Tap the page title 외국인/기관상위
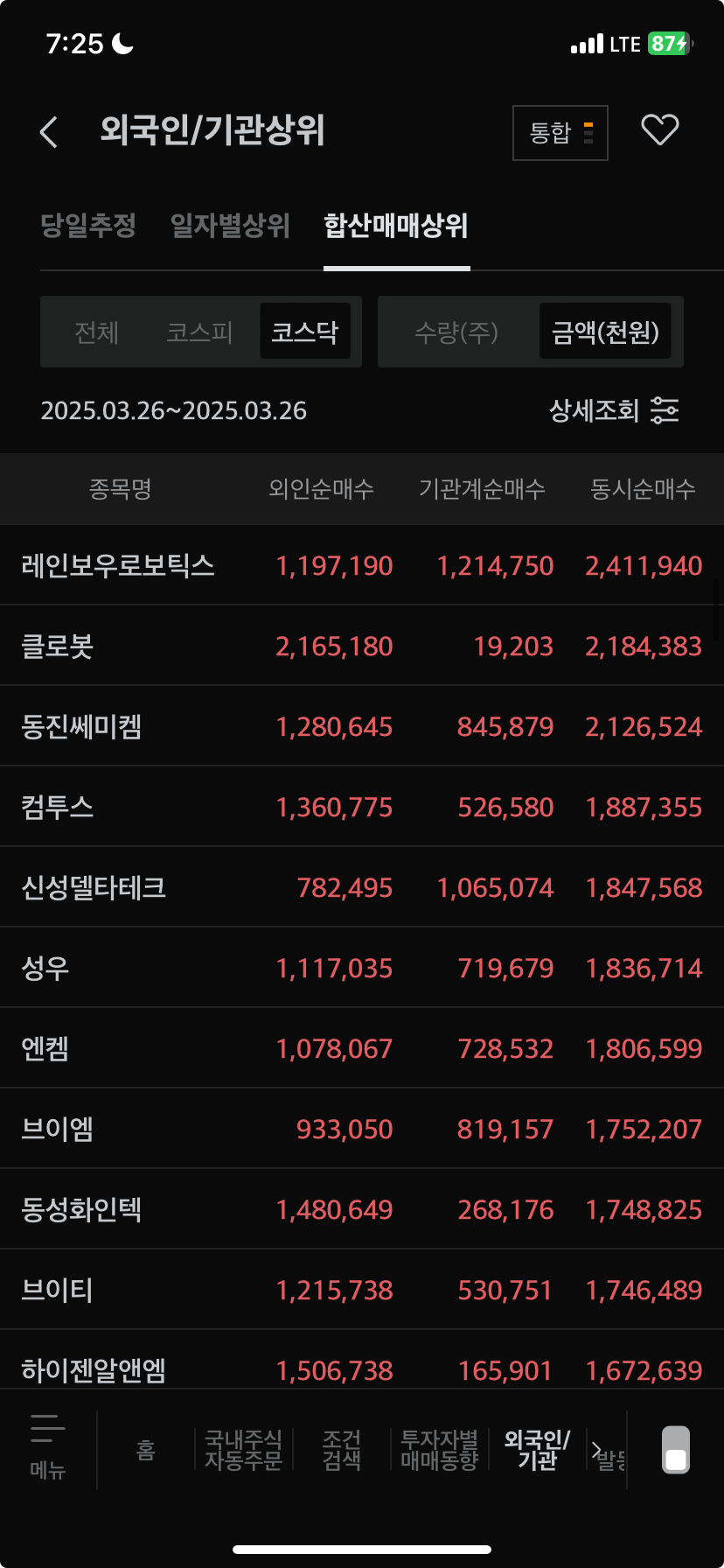 pyautogui.click(x=212, y=130)
